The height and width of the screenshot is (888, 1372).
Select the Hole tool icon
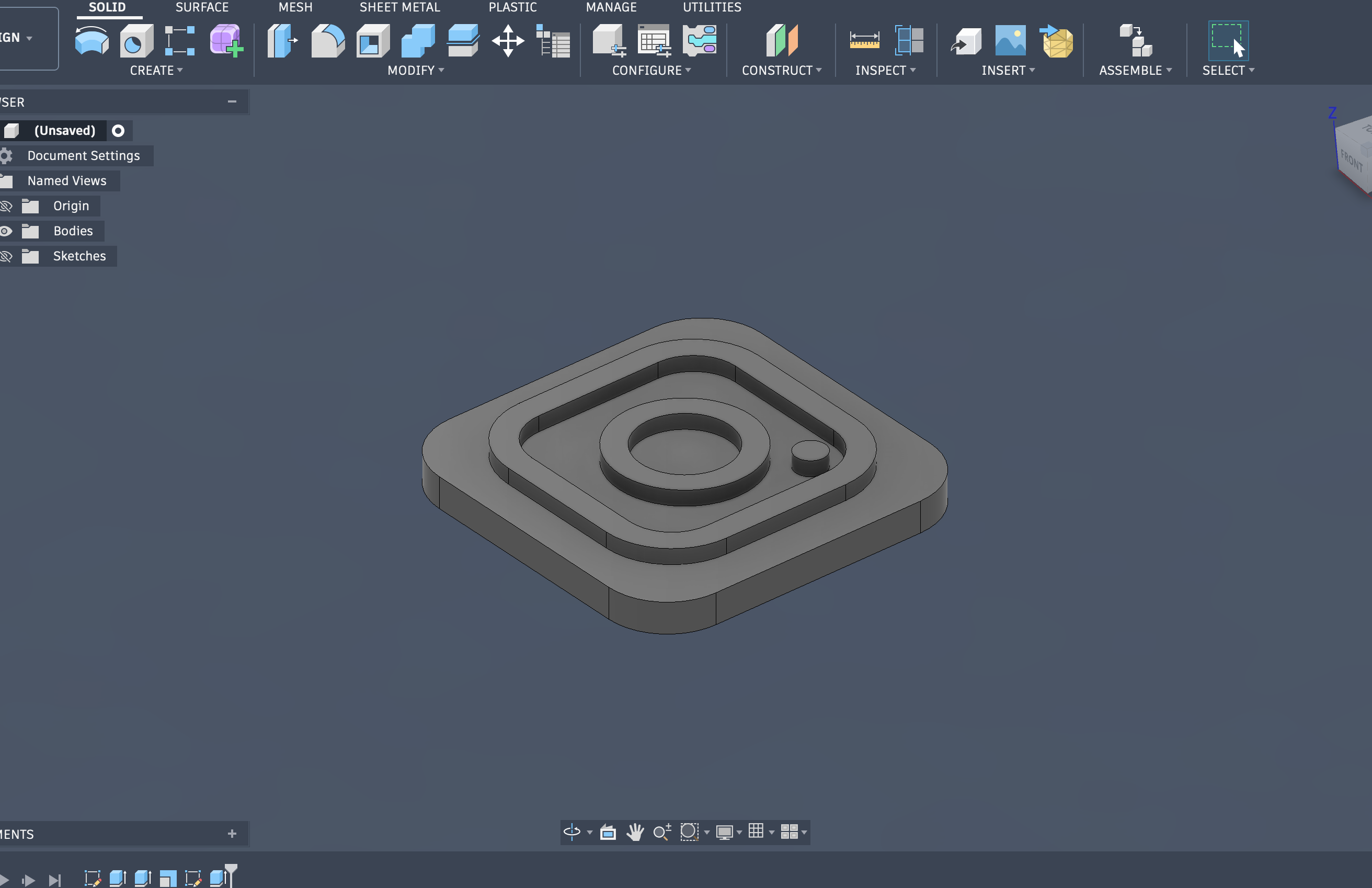pyautogui.click(x=136, y=40)
